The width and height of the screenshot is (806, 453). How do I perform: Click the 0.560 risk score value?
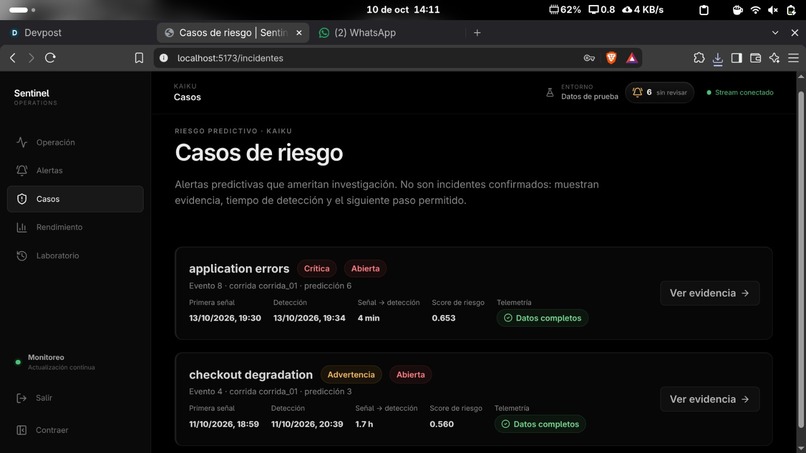tap(442, 424)
